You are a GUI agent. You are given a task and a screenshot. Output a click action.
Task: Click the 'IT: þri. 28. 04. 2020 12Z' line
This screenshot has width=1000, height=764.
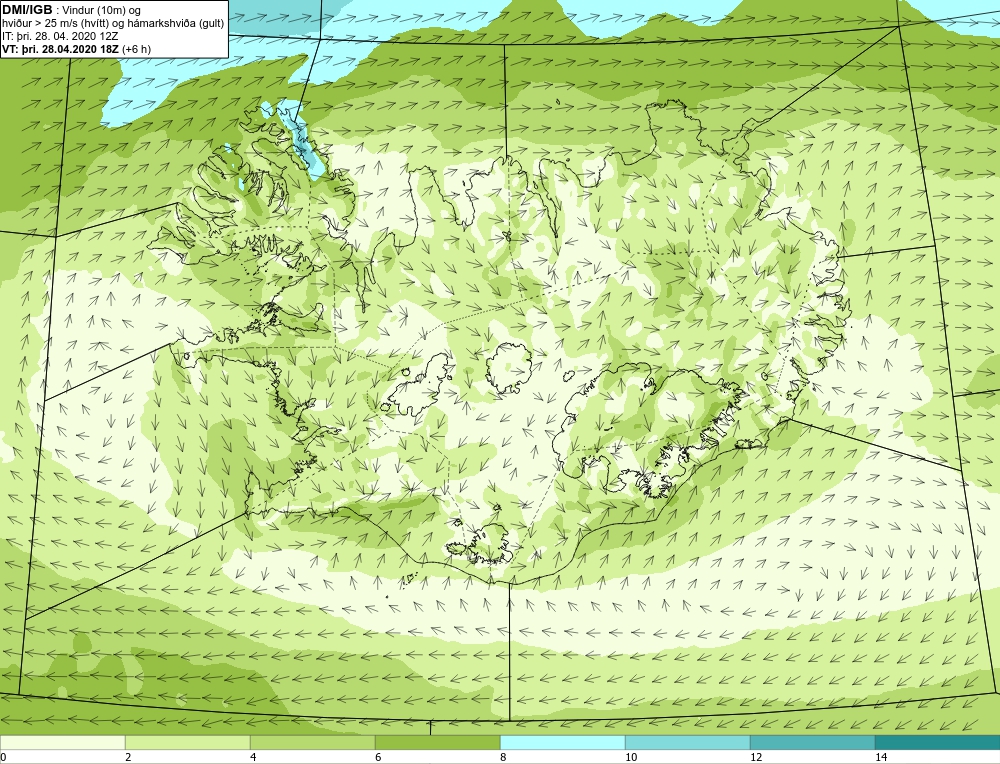60,36
